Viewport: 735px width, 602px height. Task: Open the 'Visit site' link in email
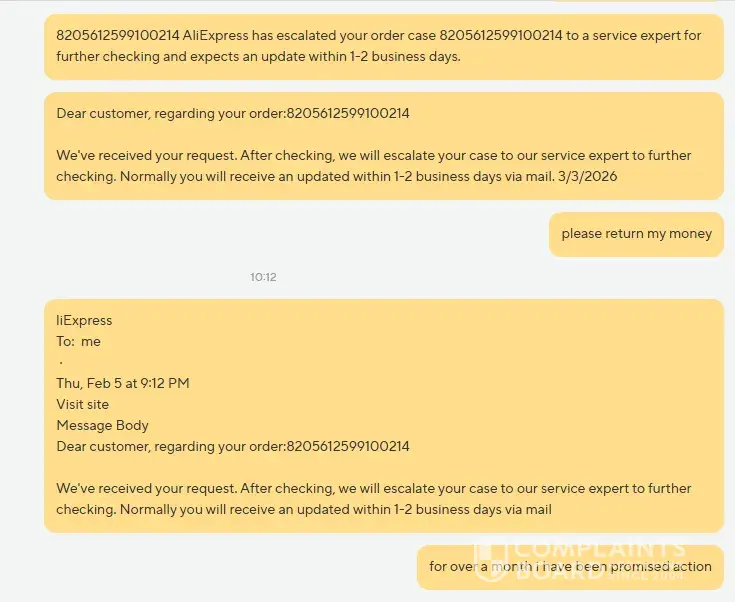click(x=83, y=404)
